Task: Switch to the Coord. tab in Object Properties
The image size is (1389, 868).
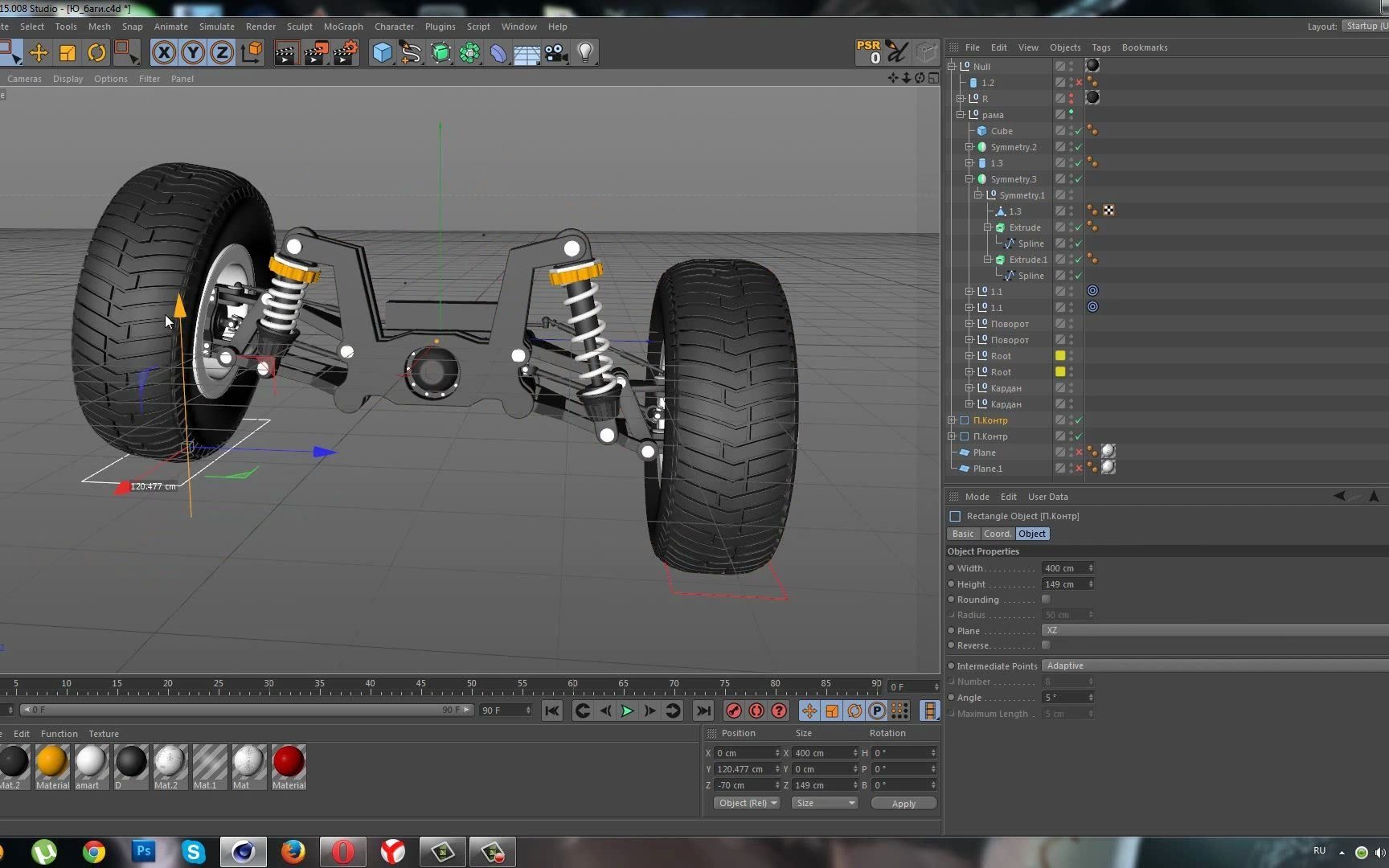Action: tap(997, 533)
